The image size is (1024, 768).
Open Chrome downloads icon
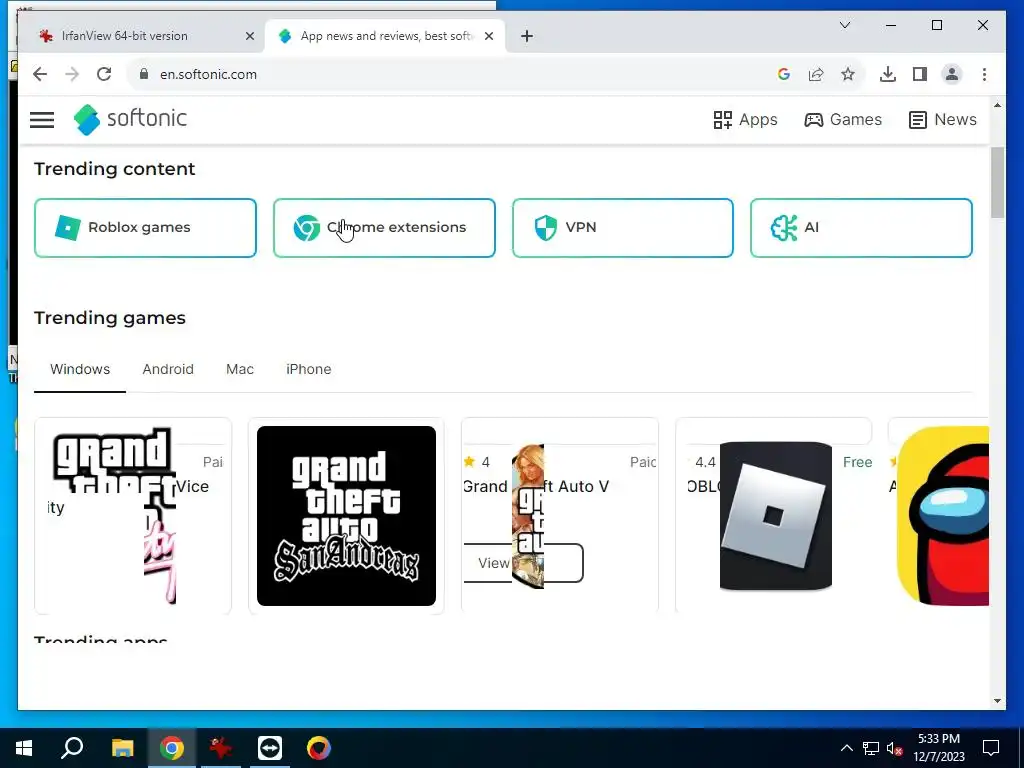point(888,74)
